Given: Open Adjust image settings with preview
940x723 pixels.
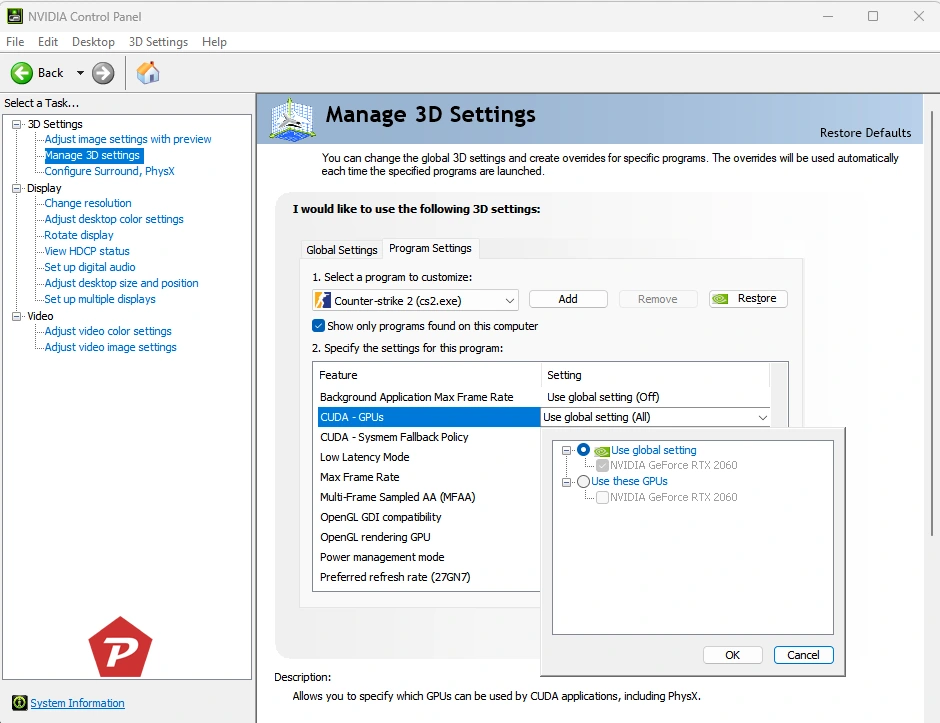Looking at the screenshot, I should tap(128, 139).
